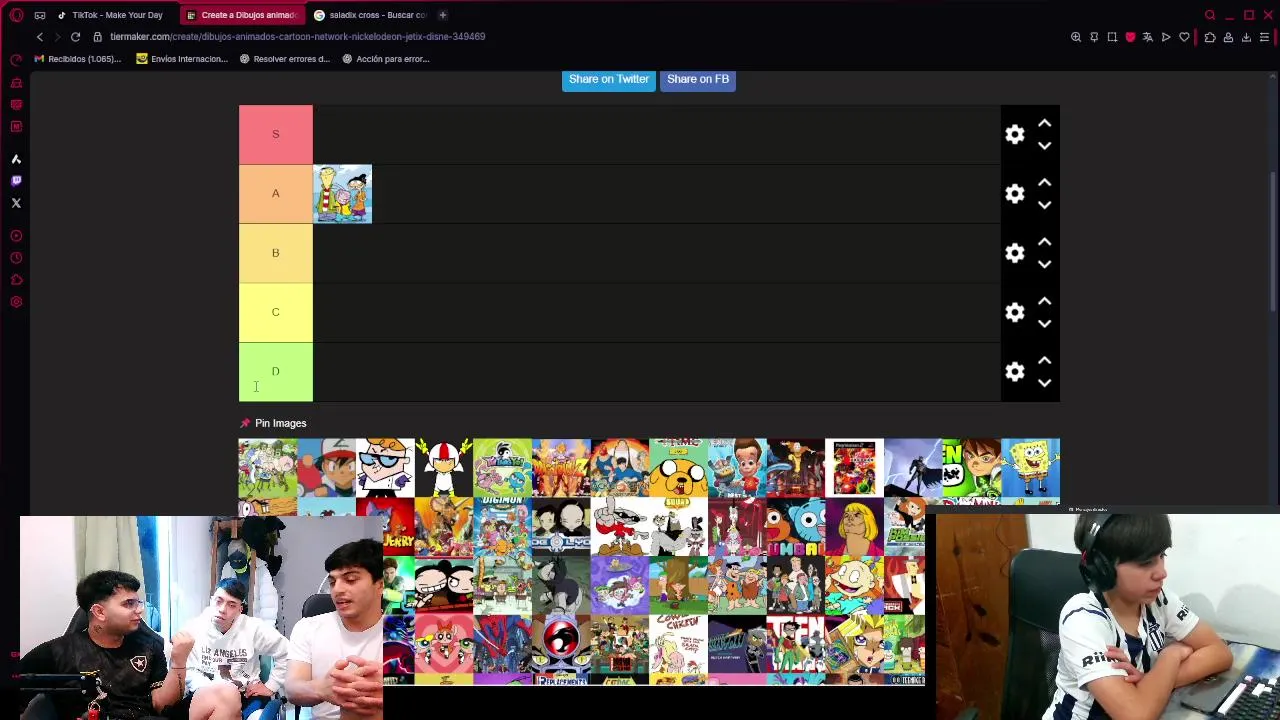
Task: Open Acción para error bookmark
Action: click(x=385, y=59)
